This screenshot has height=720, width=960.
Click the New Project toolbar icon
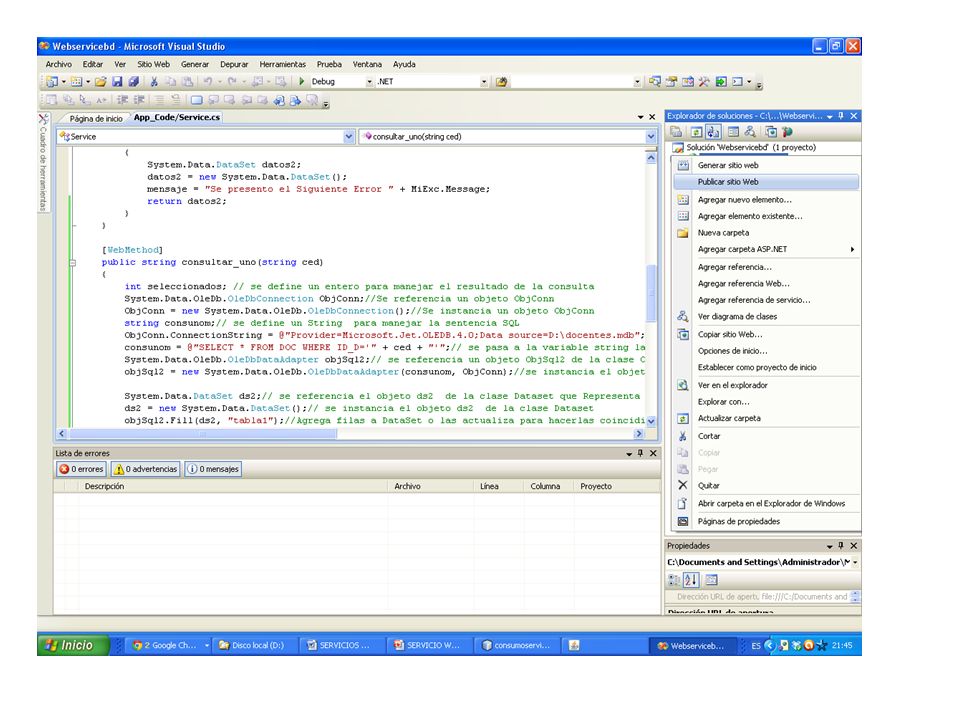(51, 81)
